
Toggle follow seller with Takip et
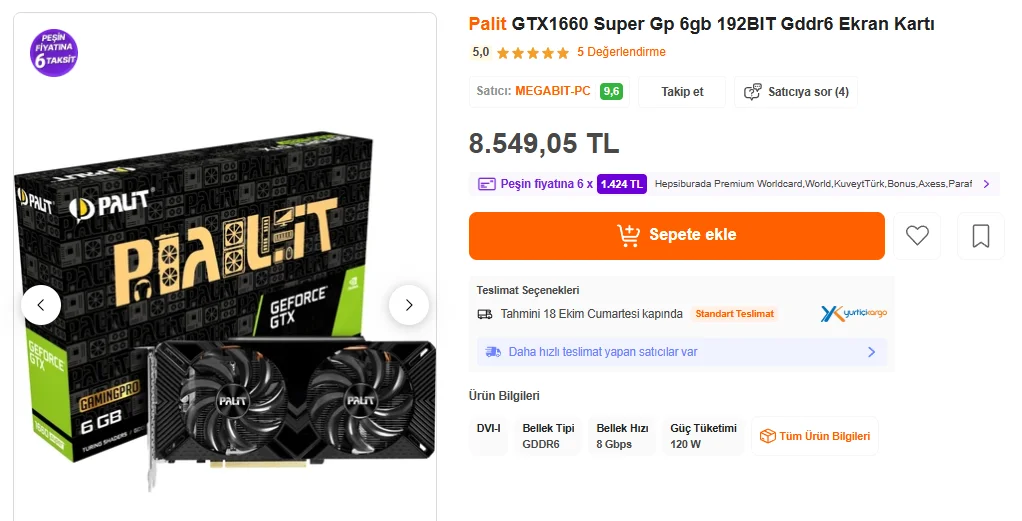(682, 92)
